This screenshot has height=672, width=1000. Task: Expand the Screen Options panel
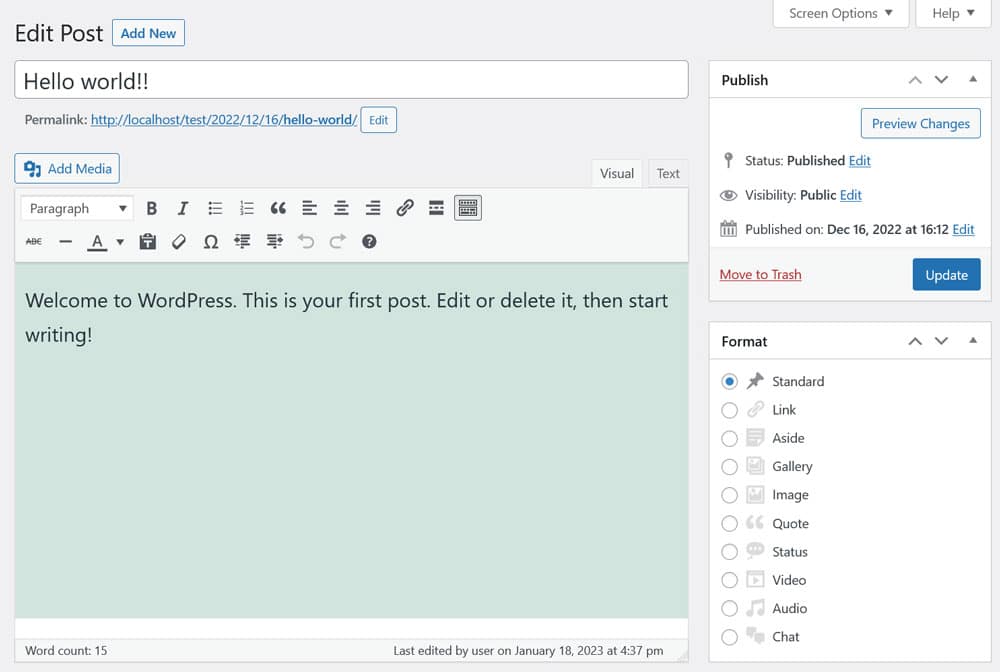pos(840,13)
